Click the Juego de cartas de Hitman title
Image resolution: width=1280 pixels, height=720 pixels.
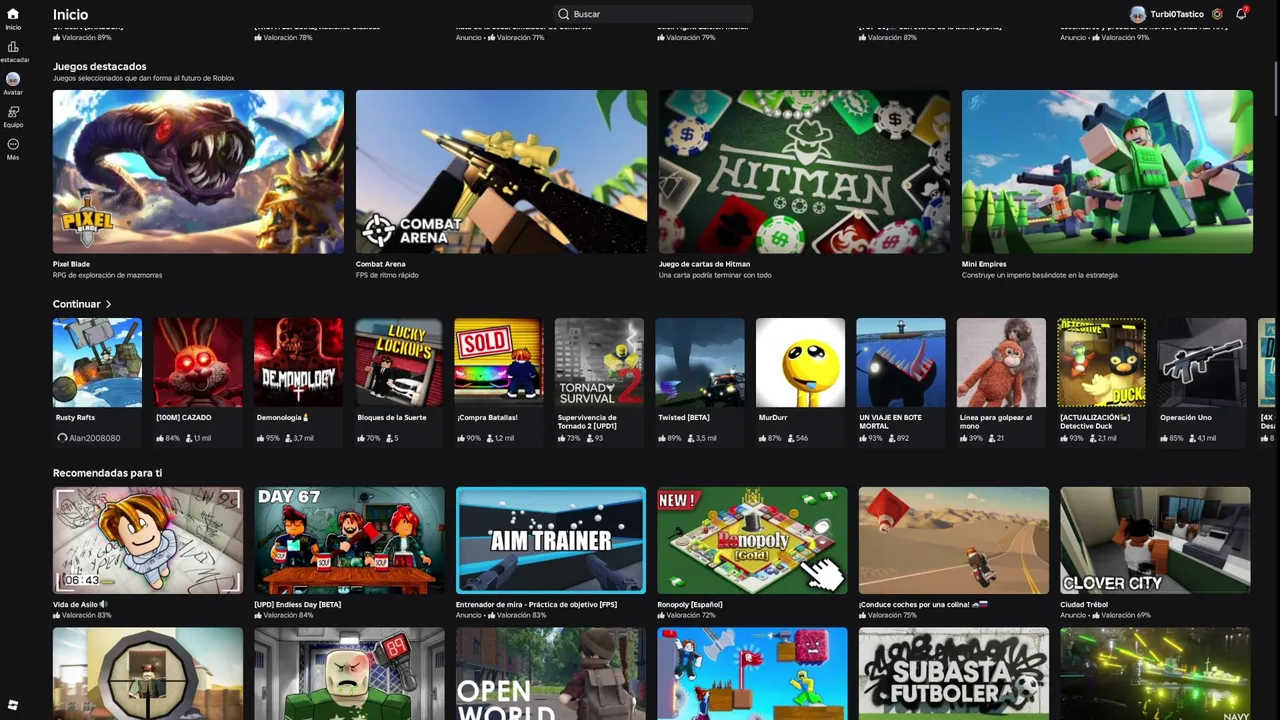click(704, 264)
